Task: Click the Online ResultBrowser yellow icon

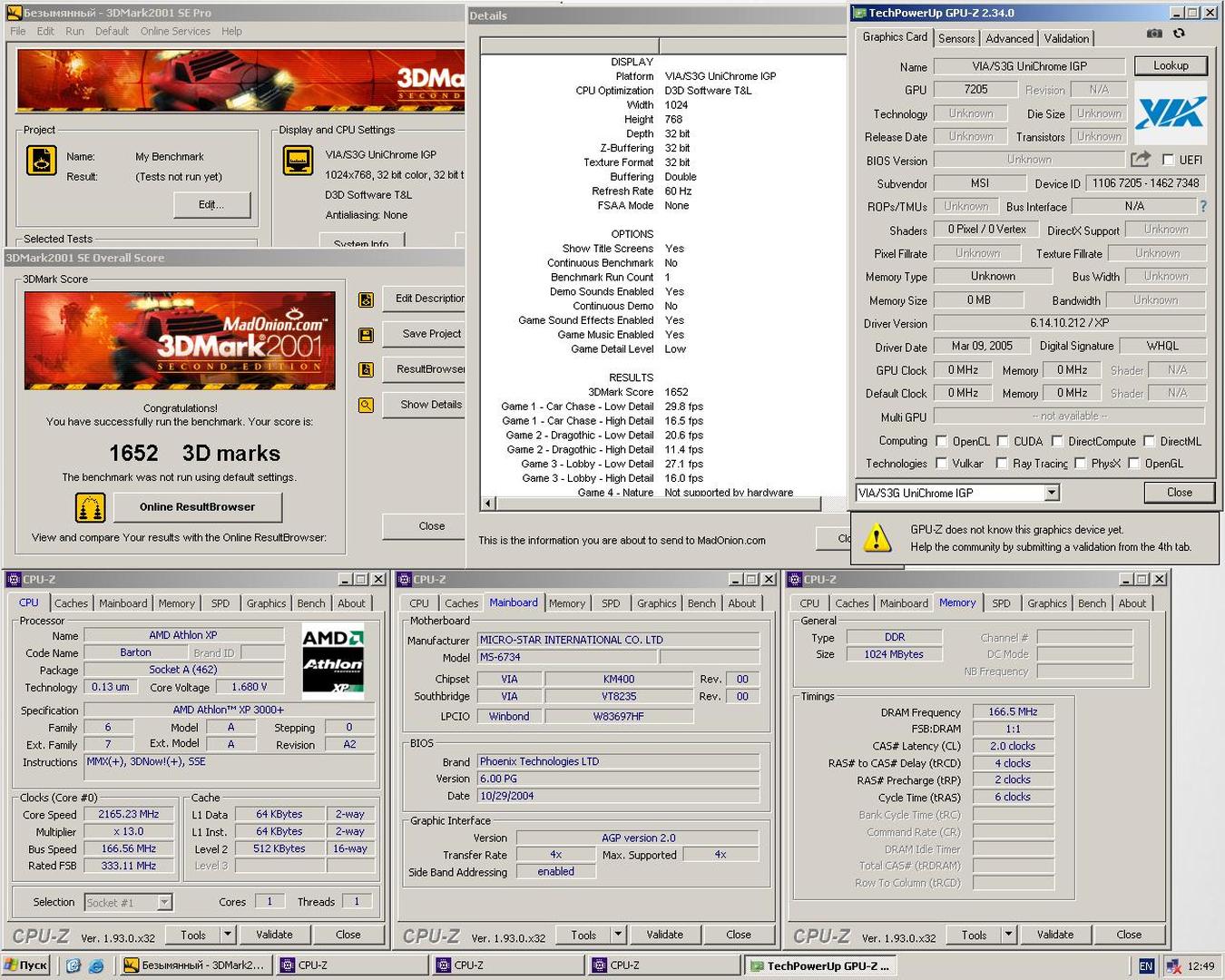Action: [x=90, y=507]
